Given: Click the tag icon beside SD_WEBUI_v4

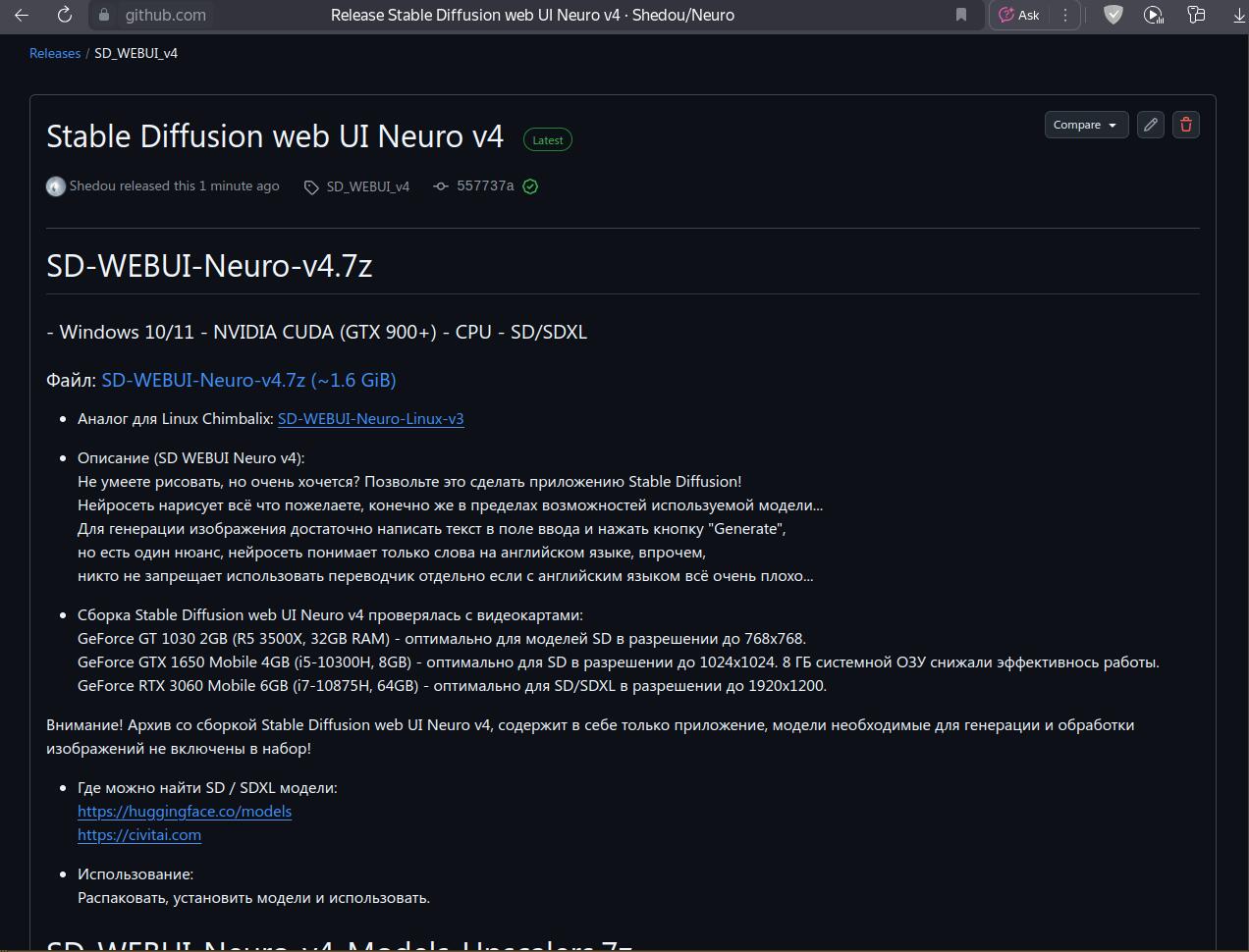Looking at the screenshot, I should click(x=311, y=187).
